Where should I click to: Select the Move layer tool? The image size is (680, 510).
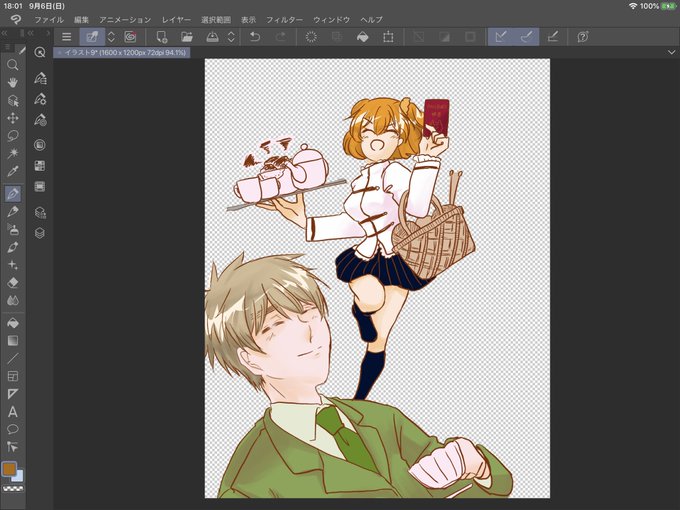pos(13,118)
